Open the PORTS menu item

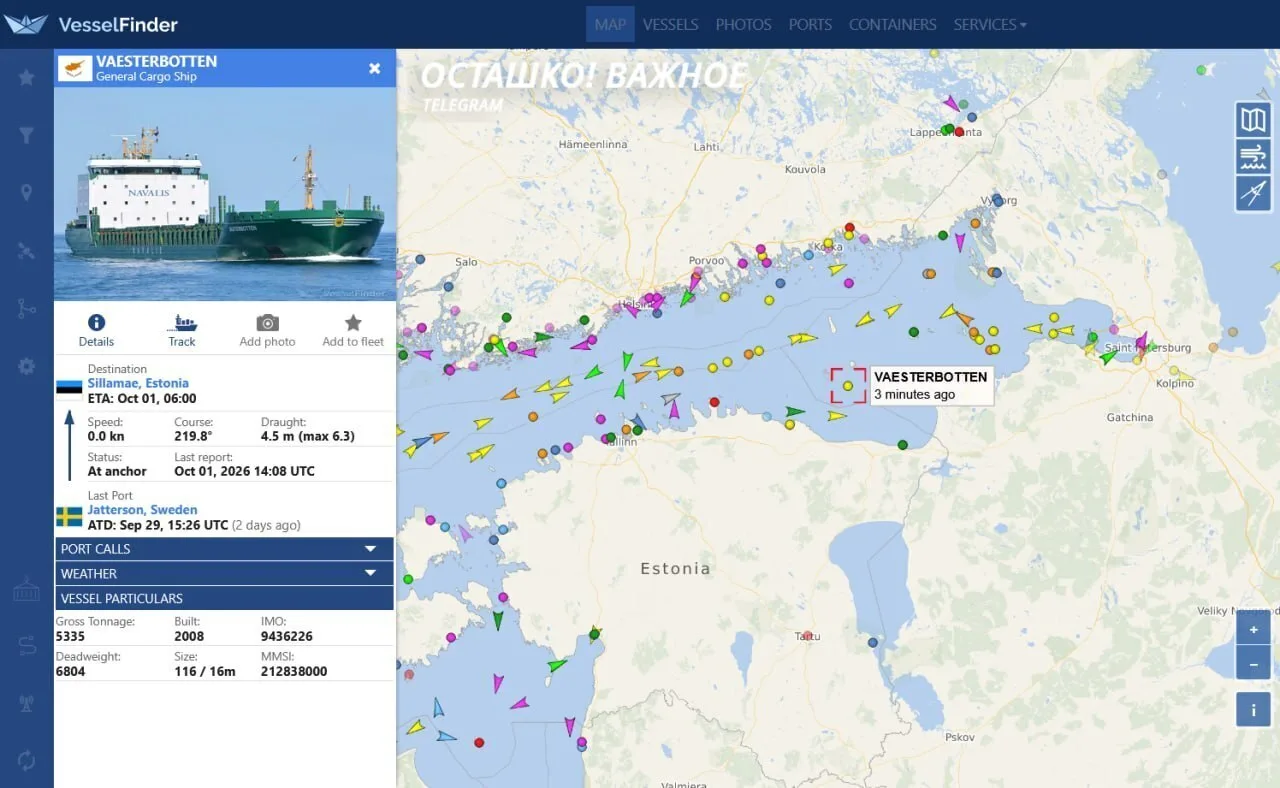(810, 24)
